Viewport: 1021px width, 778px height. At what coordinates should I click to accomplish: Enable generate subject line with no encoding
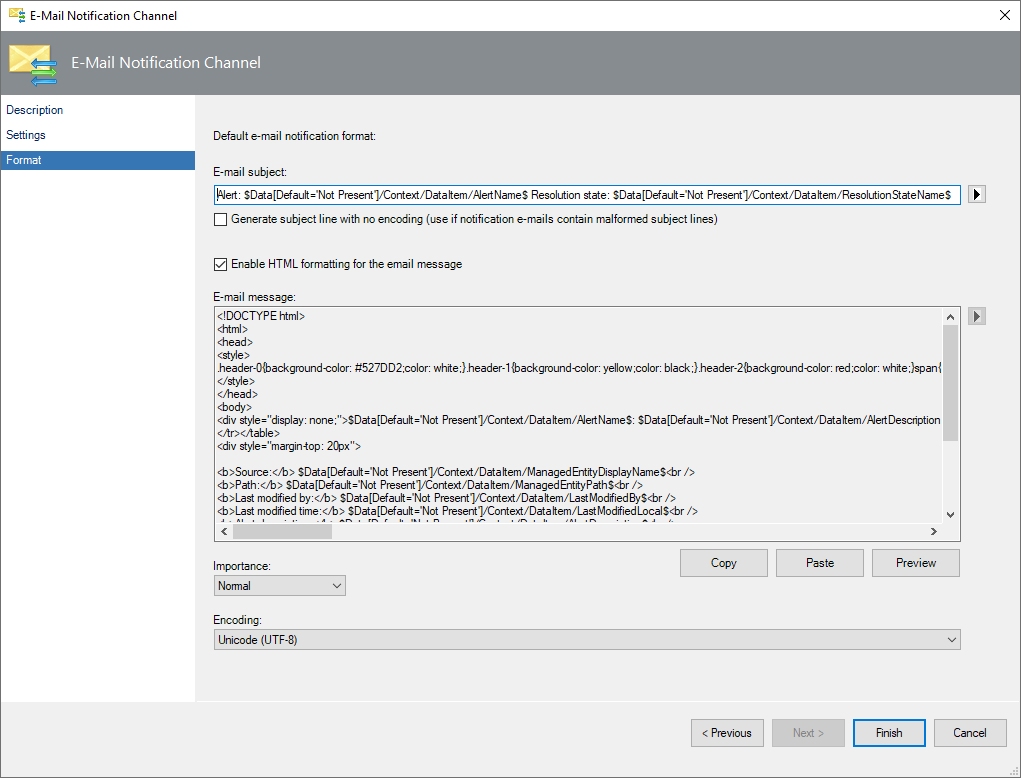click(x=221, y=218)
